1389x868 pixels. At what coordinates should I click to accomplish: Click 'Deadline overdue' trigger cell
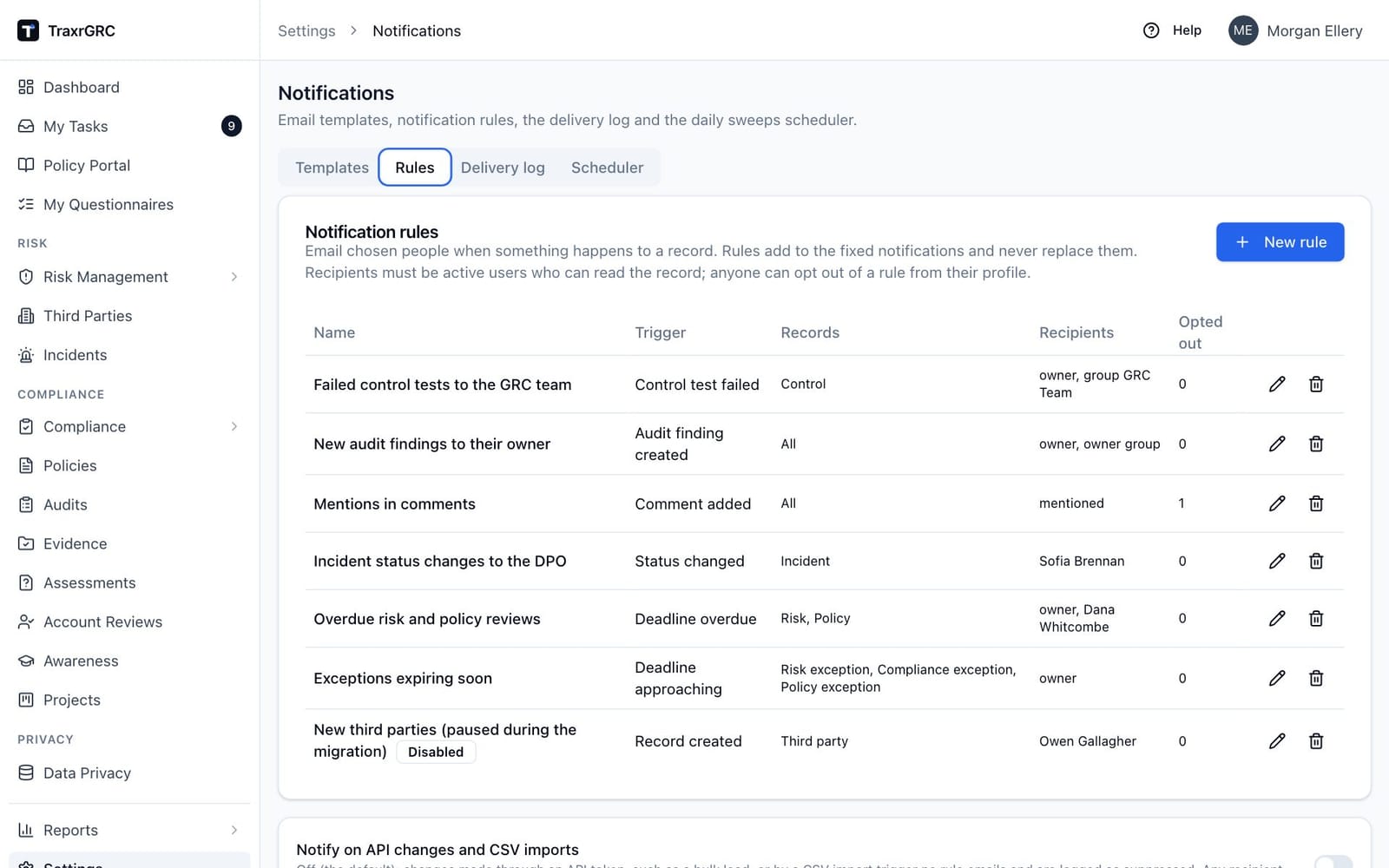point(695,619)
